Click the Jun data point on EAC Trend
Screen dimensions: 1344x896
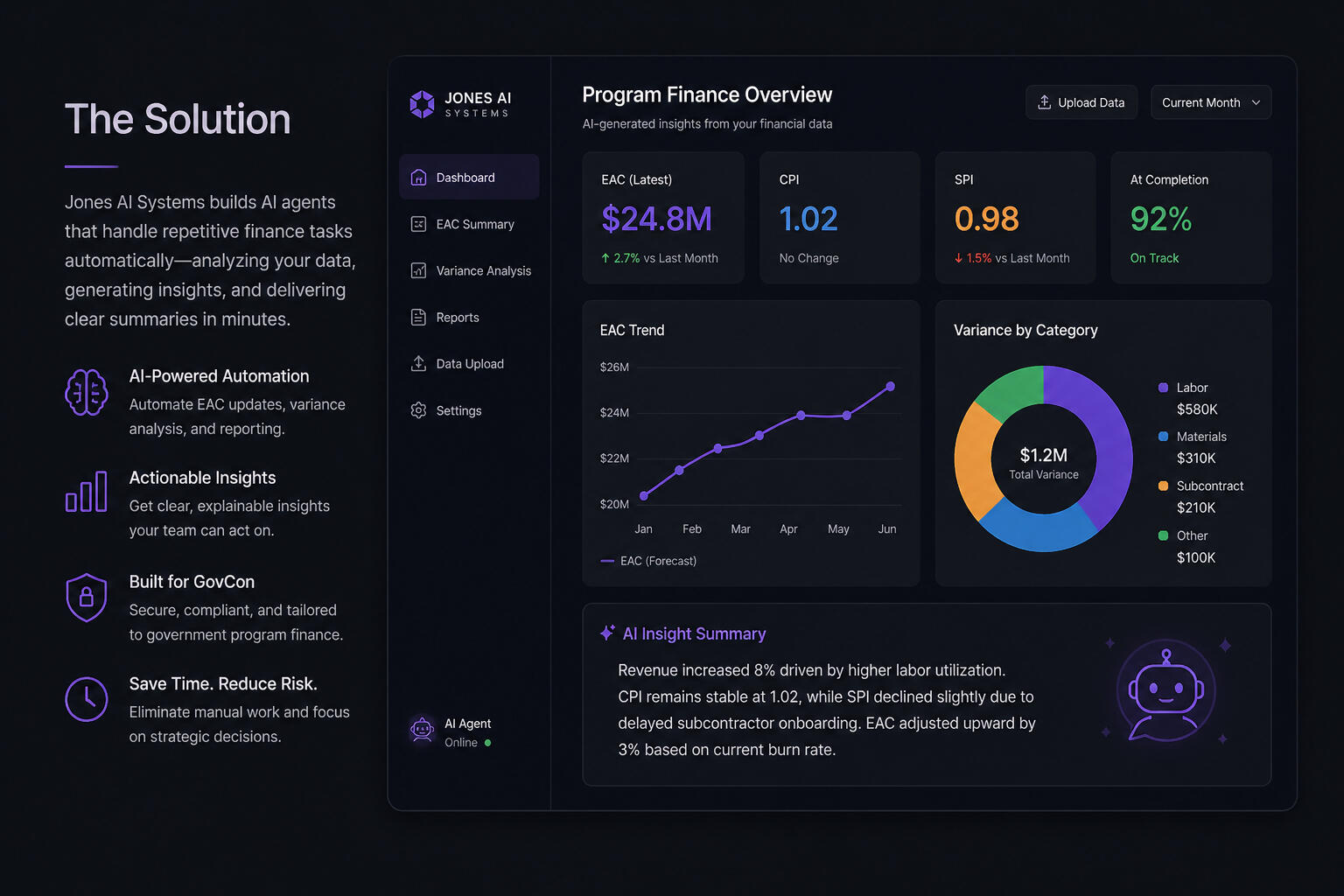pos(890,386)
